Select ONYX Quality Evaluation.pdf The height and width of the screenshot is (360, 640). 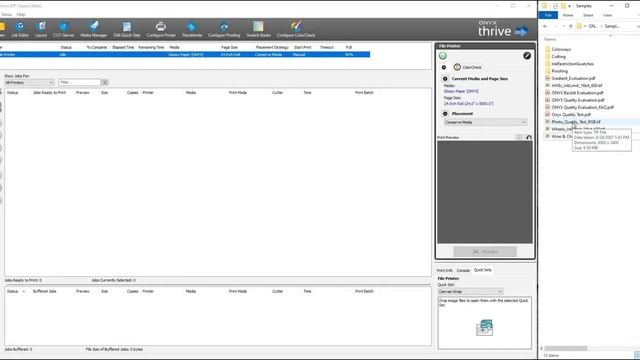tap(578, 100)
